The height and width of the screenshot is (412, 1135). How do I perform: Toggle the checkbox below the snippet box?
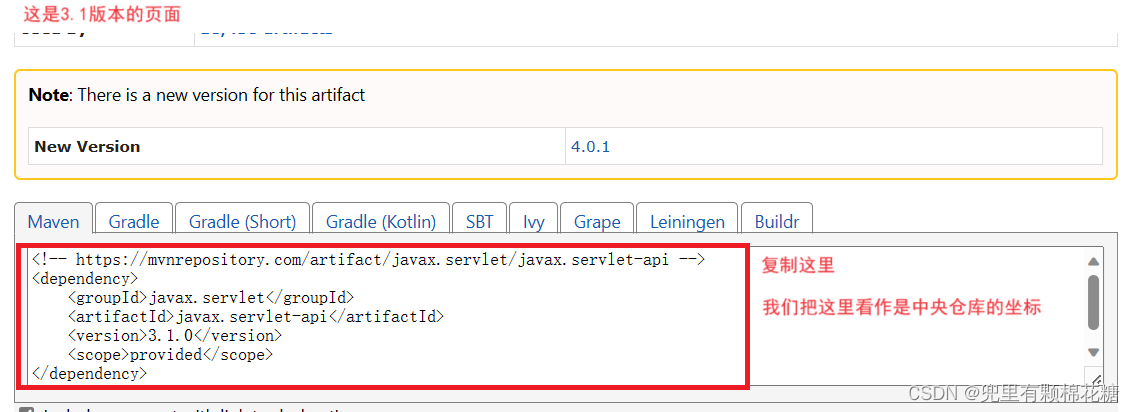pyautogui.click(x=26, y=410)
